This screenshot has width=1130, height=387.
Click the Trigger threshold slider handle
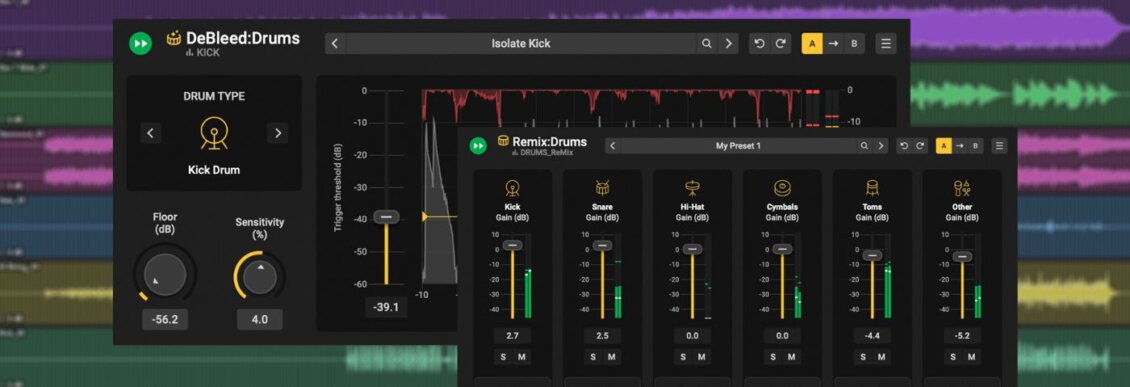tap(386, 217)
